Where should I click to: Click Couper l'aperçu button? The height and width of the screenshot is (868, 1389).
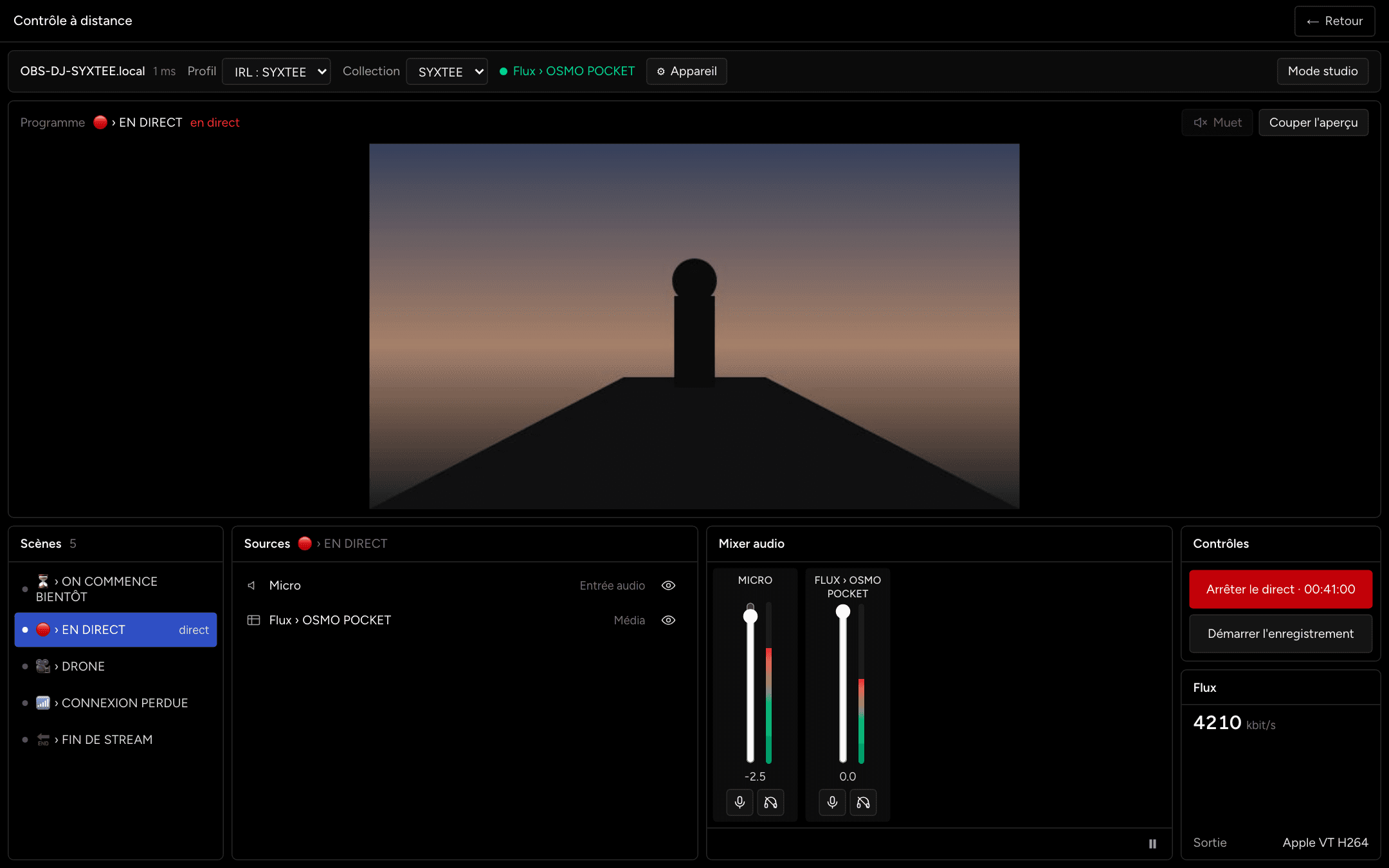tap(1313, 122)
